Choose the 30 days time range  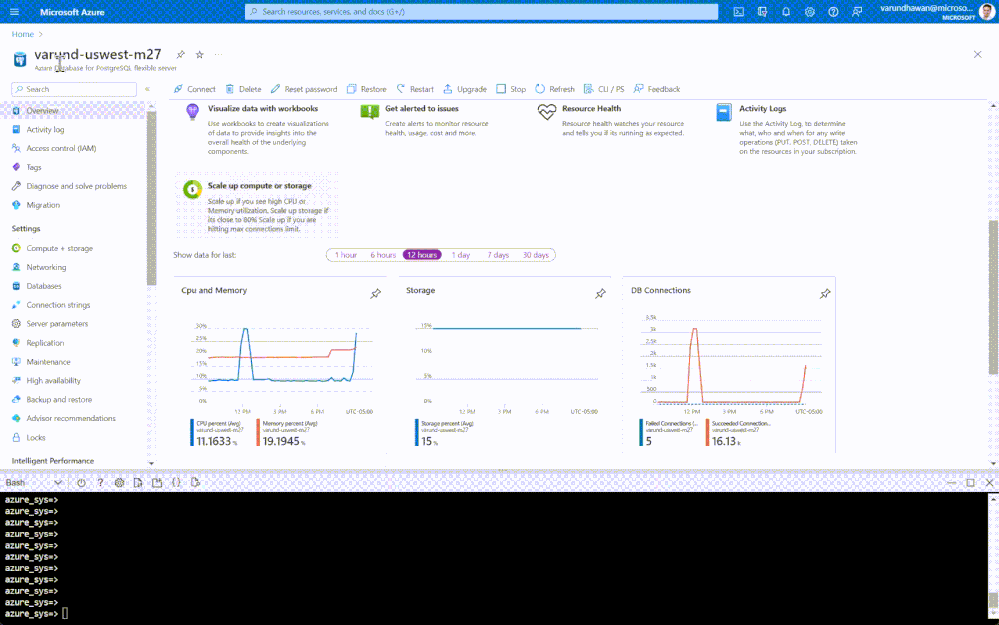(x=535, y=255)
